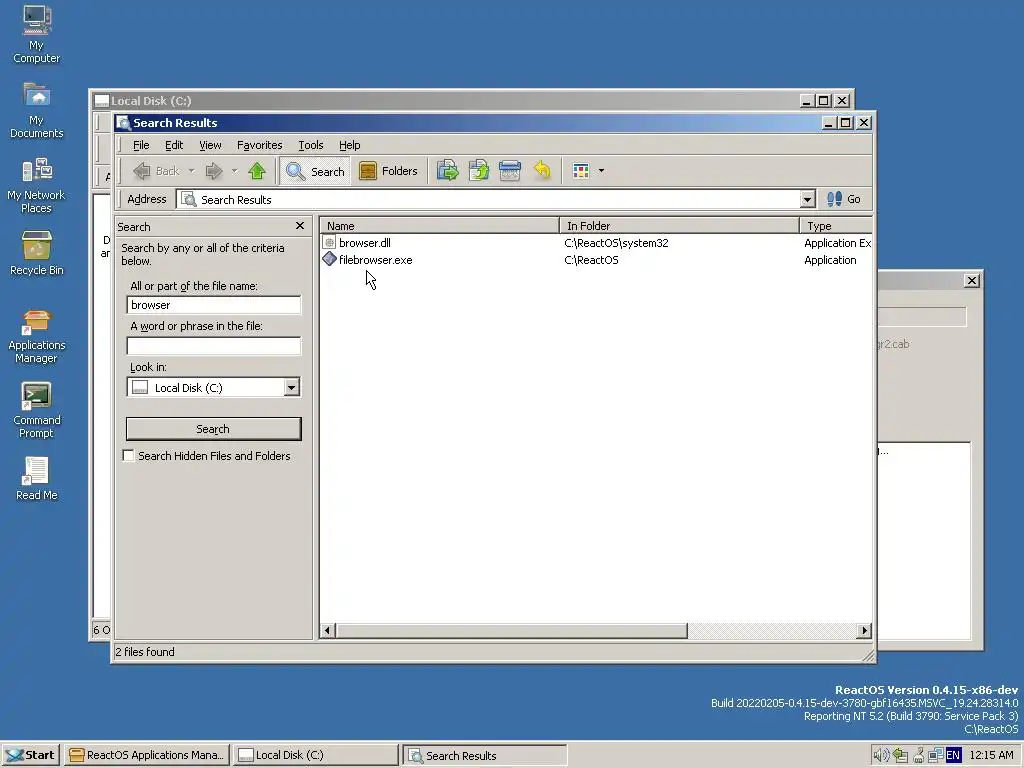Click the file name search field
This screenshot has height=768, width=1024.
214,305
